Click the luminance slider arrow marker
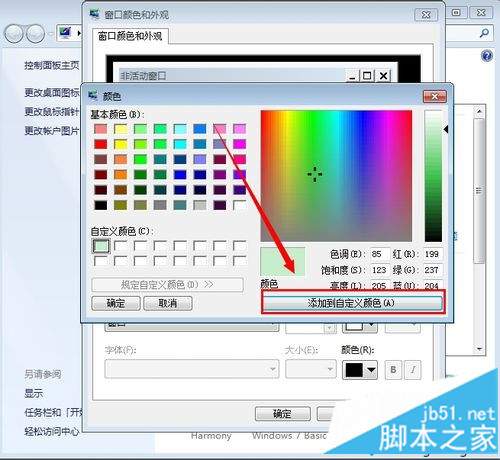 pos(446,130)
